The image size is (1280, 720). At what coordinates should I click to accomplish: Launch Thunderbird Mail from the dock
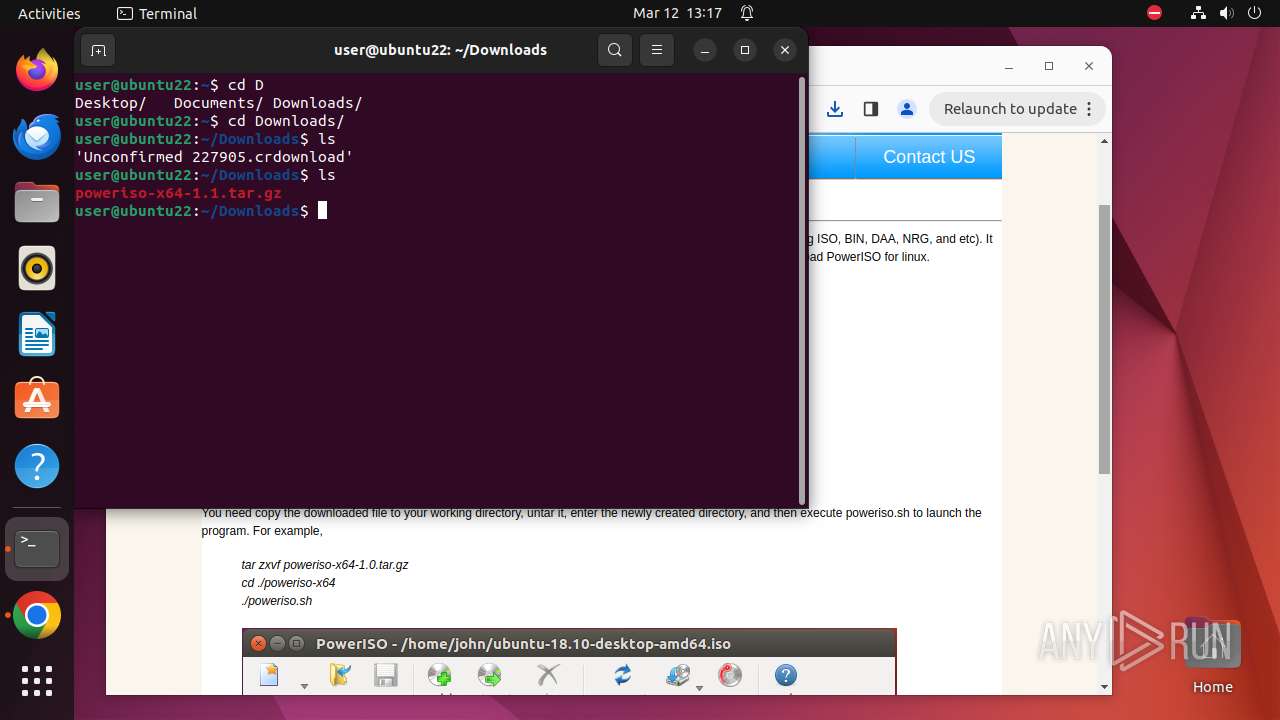coord(37,136)
